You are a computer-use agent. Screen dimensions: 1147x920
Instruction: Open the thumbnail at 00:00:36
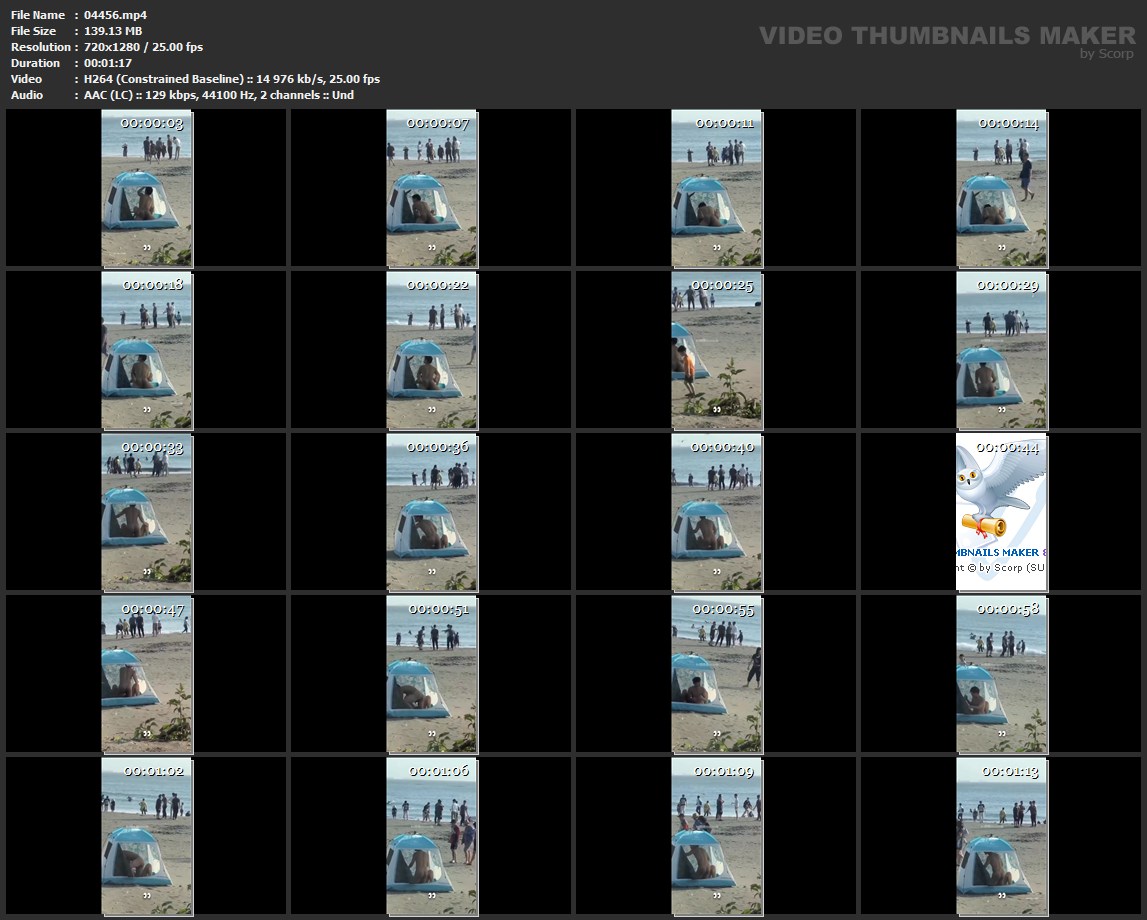pyautogui.click(x=432, y=512)
